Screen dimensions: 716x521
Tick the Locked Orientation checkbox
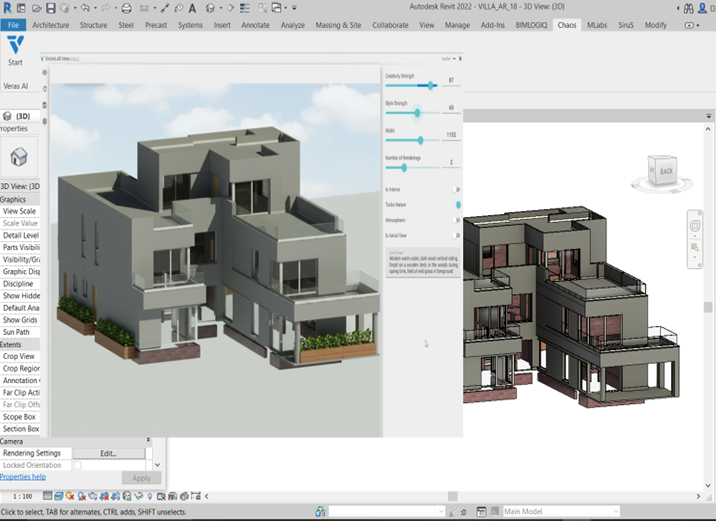coord(78,466)
